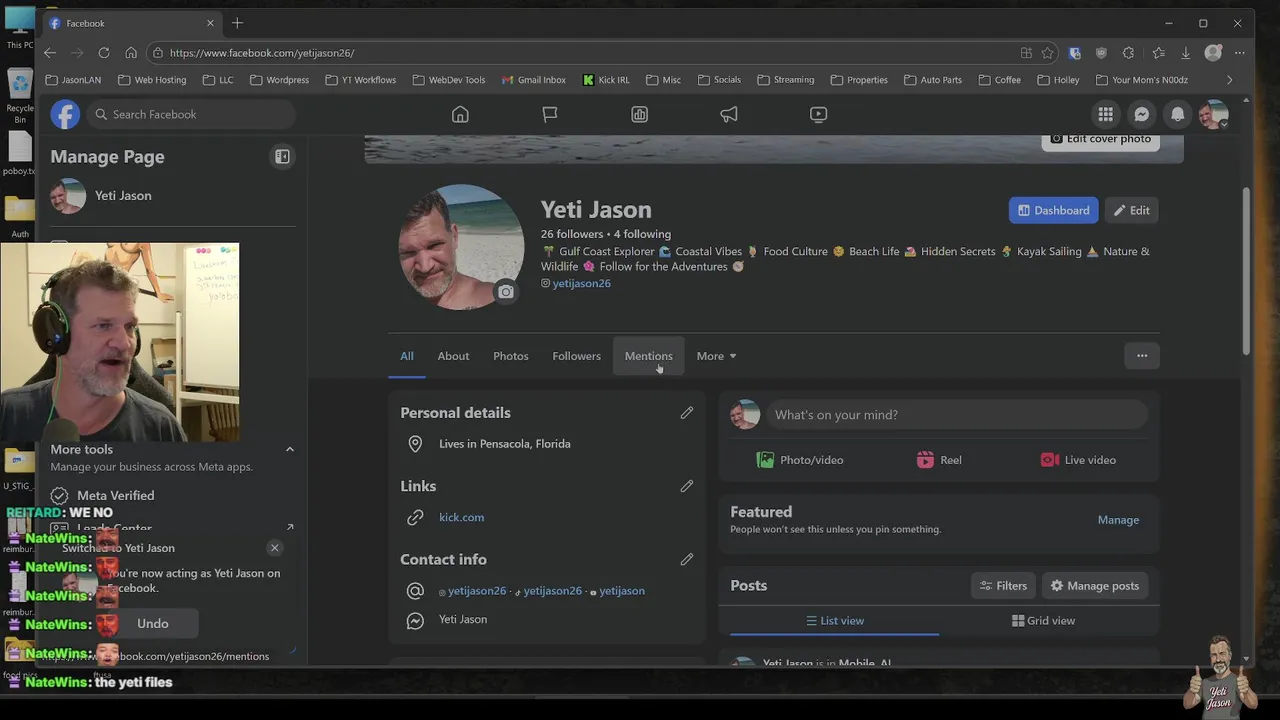
Task: Click the Facebook logo icon
Action: click(x=65, y=114)
